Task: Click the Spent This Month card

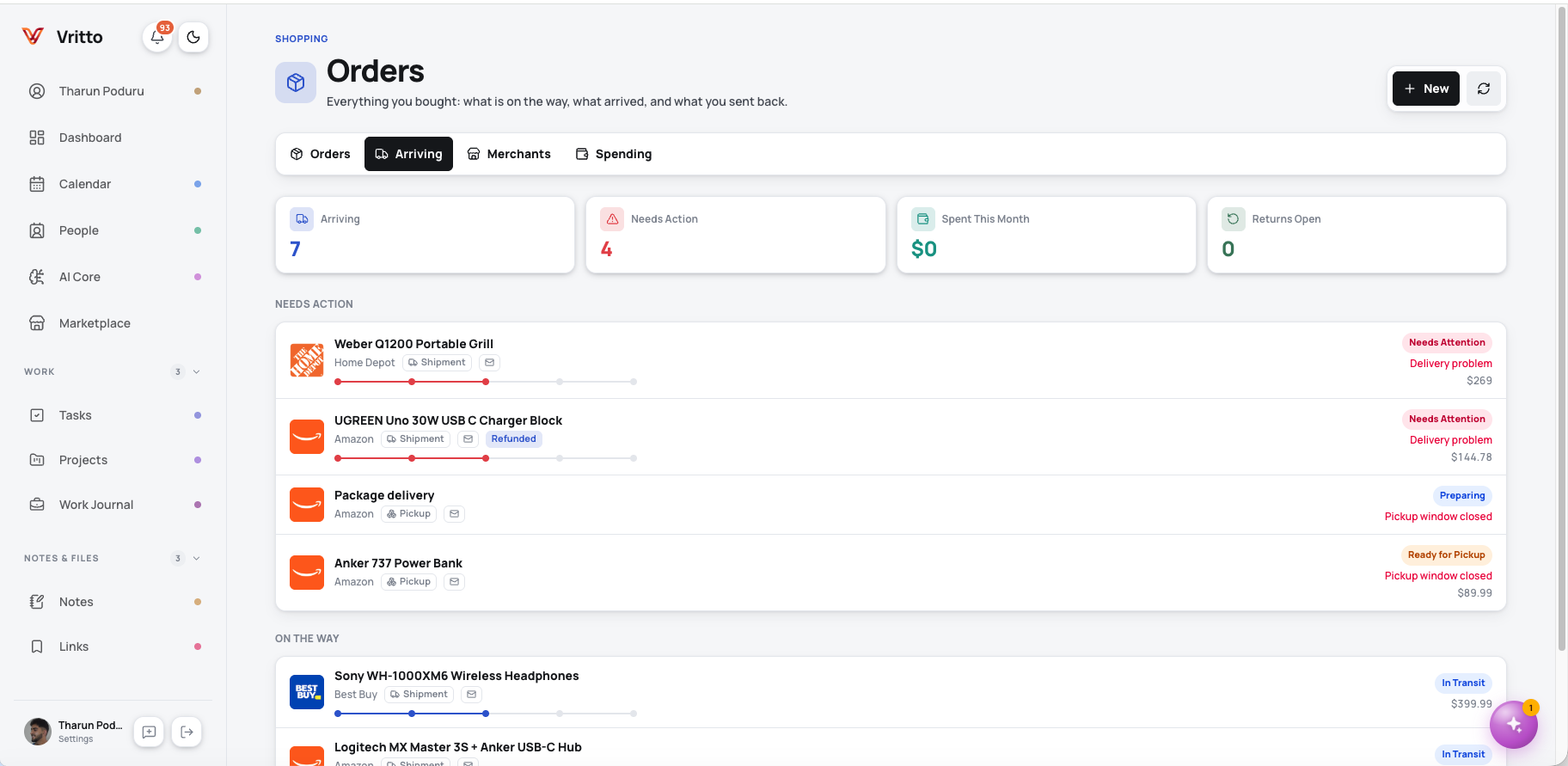Action: tap(1046, 235)
